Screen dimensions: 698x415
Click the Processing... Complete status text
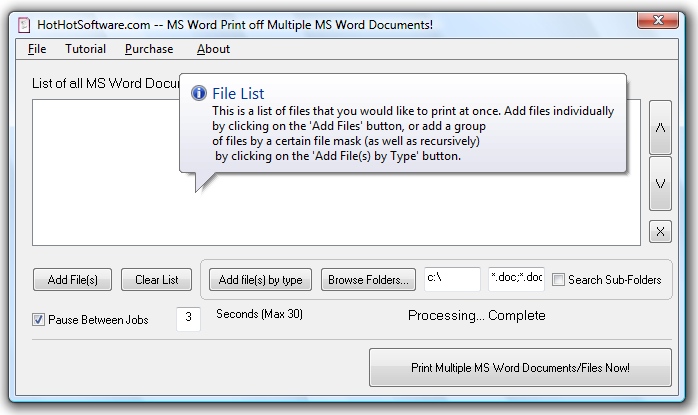(x=477, y=315)
